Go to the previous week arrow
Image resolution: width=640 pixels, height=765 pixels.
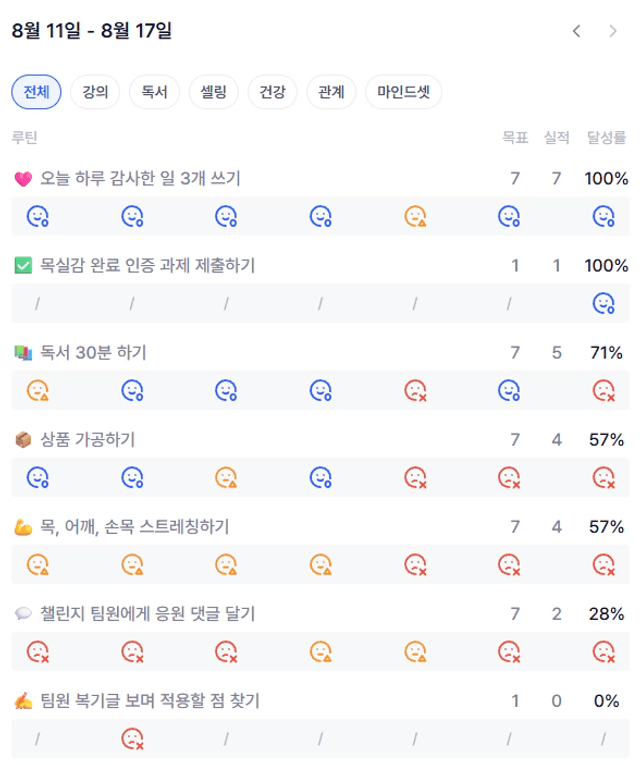coord(576,31)
